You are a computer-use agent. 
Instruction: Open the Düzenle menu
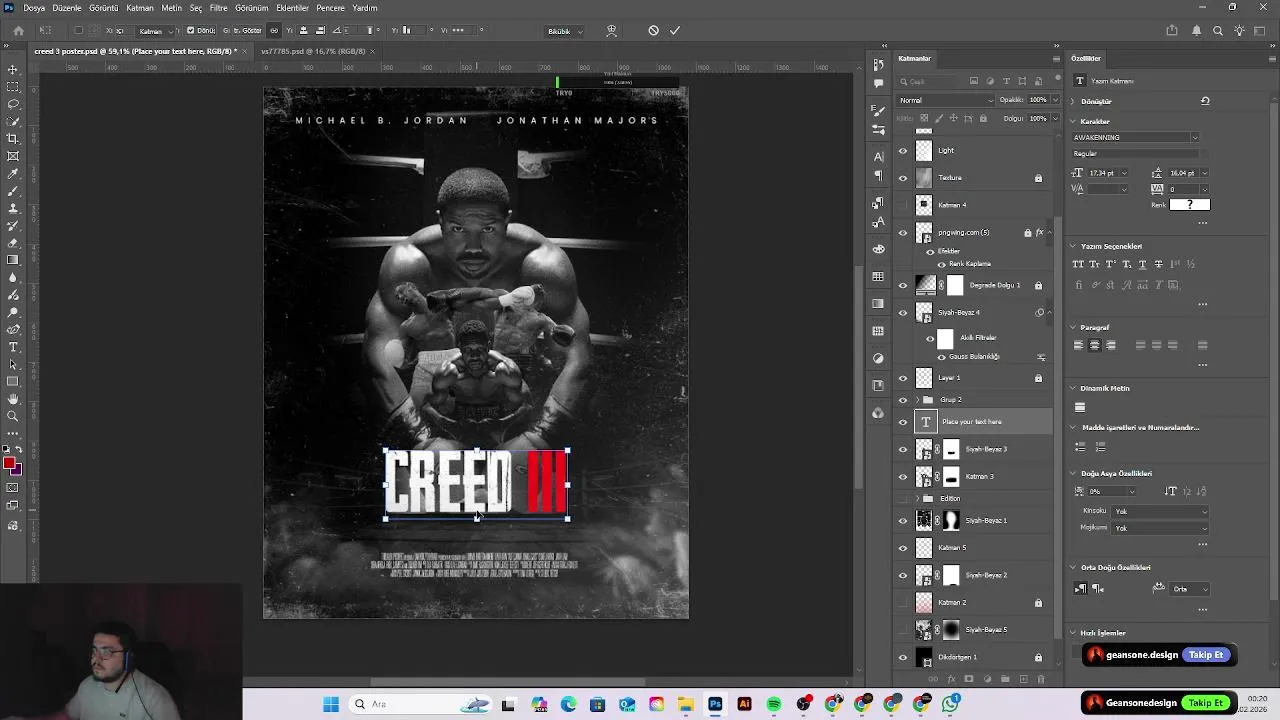[x=67, y=7]
